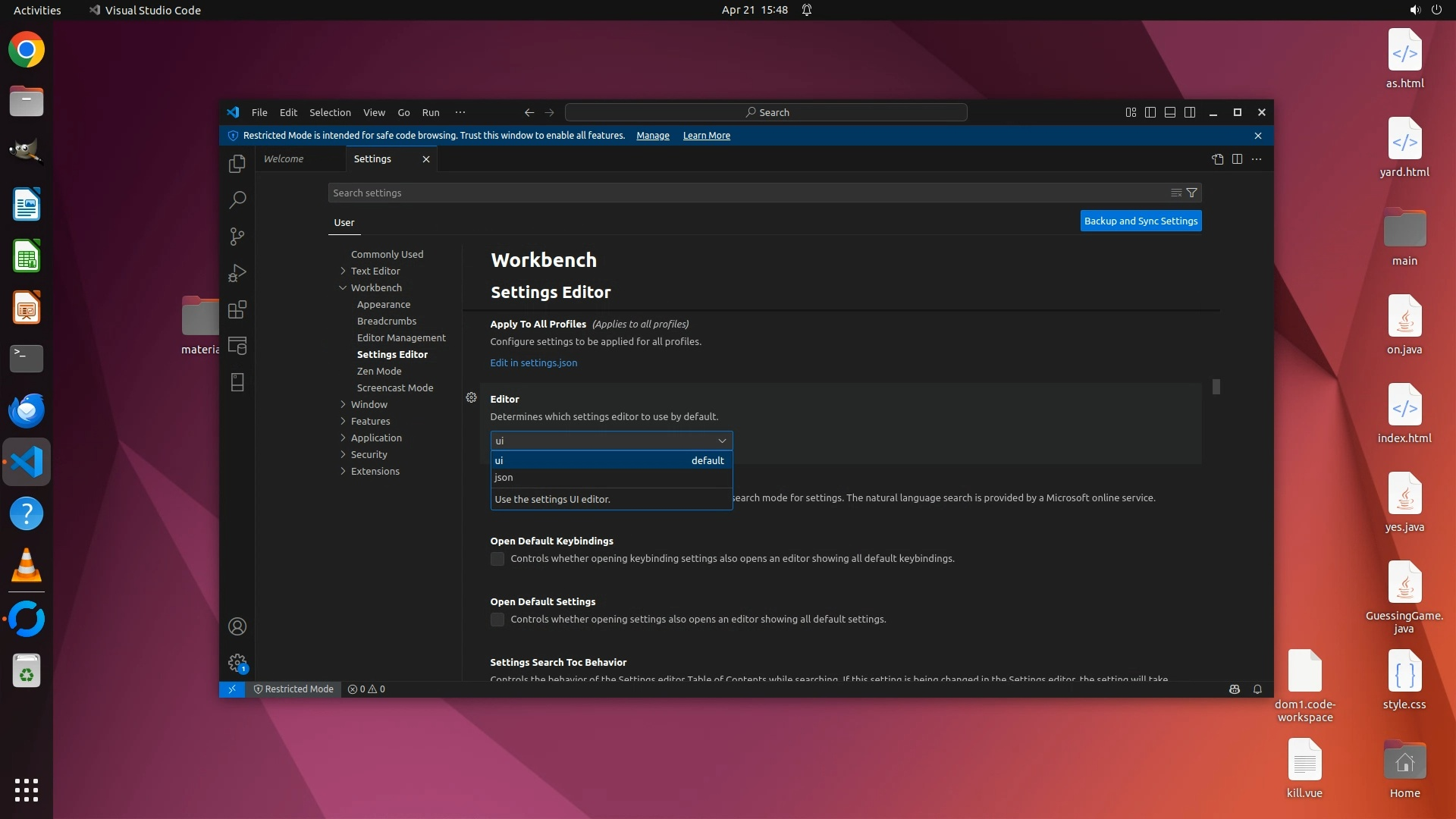Image resolution: width=1456 pixels, height=819 pixels.
Task: Open Source Control view
Action: point(237,236)
